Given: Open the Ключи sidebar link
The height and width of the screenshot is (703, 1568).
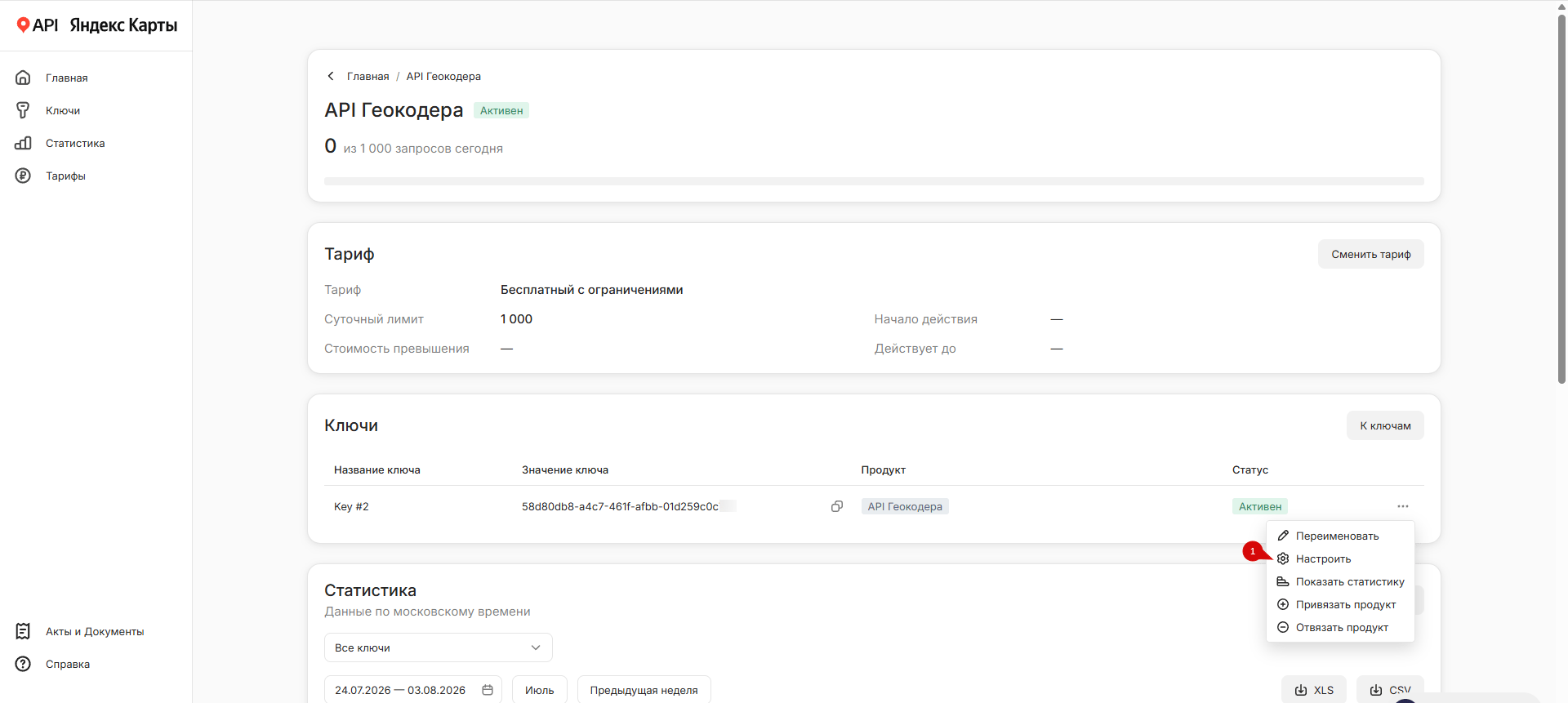Looking at the screenshot, I should [x=63, y=110].
